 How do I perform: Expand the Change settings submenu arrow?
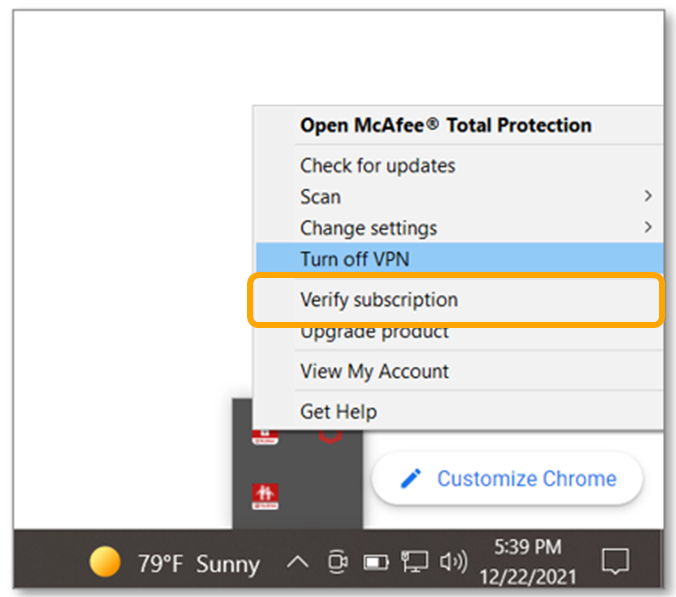pos(647,227)
